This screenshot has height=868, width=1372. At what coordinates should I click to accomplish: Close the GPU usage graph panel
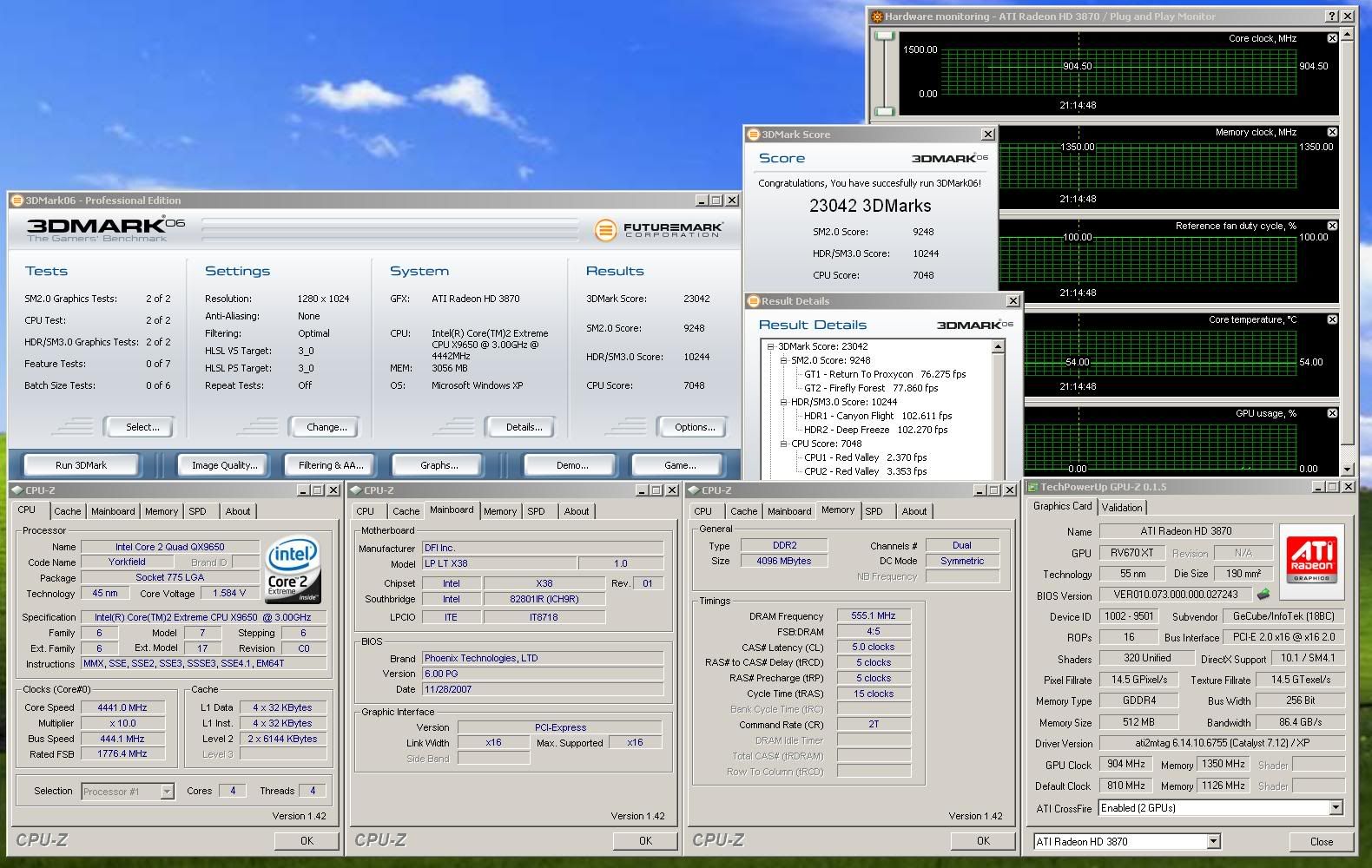tap(1332, 413)
